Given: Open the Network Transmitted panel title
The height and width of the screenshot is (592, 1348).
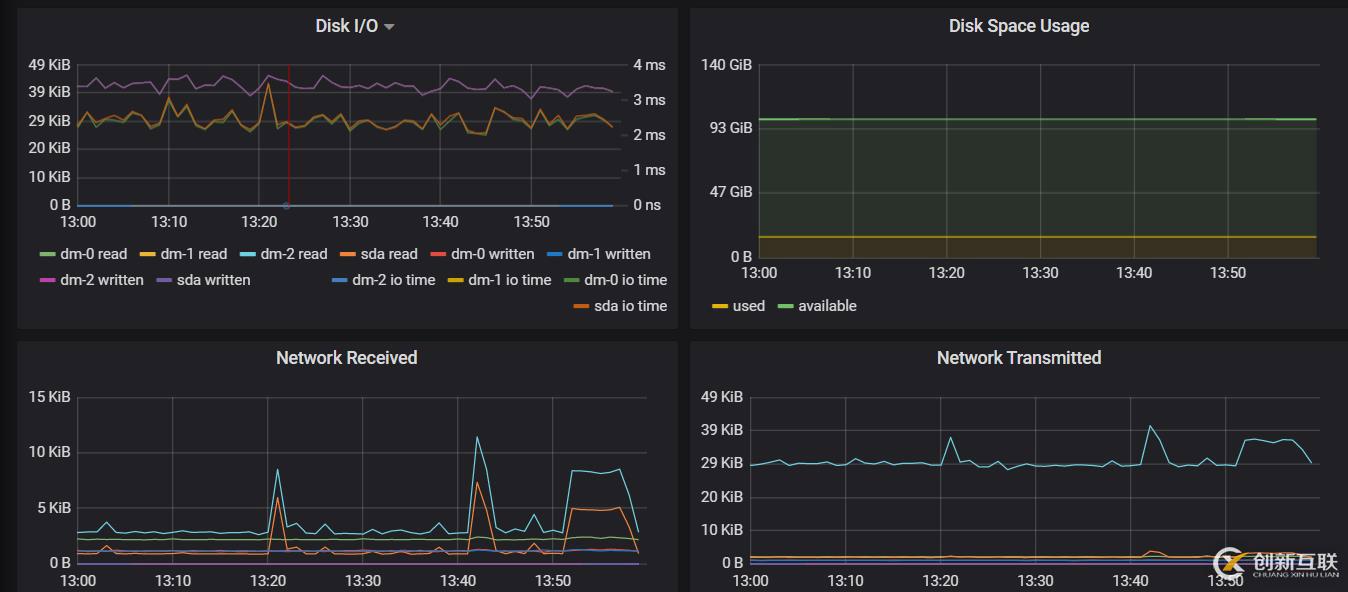Looking at the screenshot, I should click(1019, 358).
